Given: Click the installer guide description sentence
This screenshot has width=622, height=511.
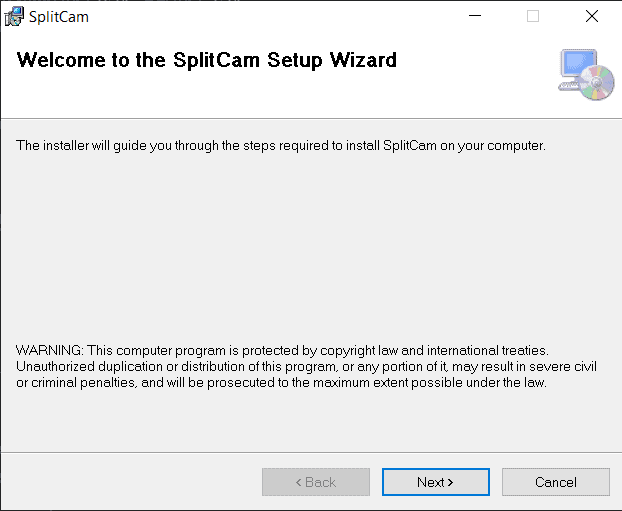Looking at the screenshot, I should tap(281, 146).
